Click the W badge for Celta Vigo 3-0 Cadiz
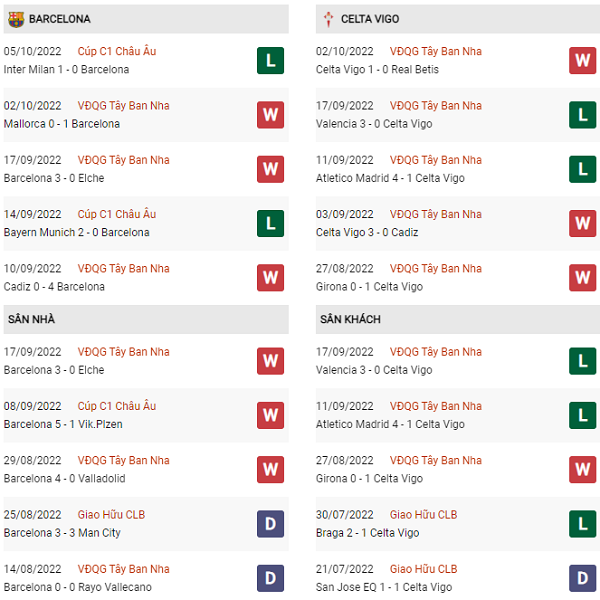 [582, 223]
